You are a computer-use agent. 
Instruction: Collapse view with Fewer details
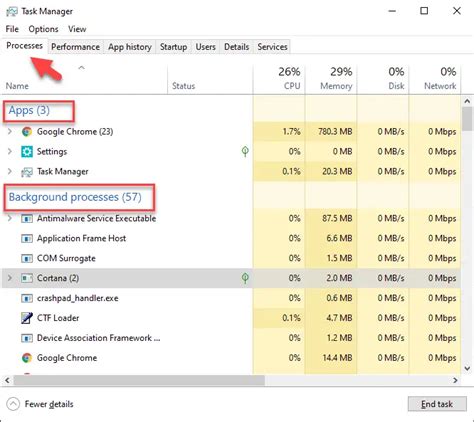pos(40,404)
